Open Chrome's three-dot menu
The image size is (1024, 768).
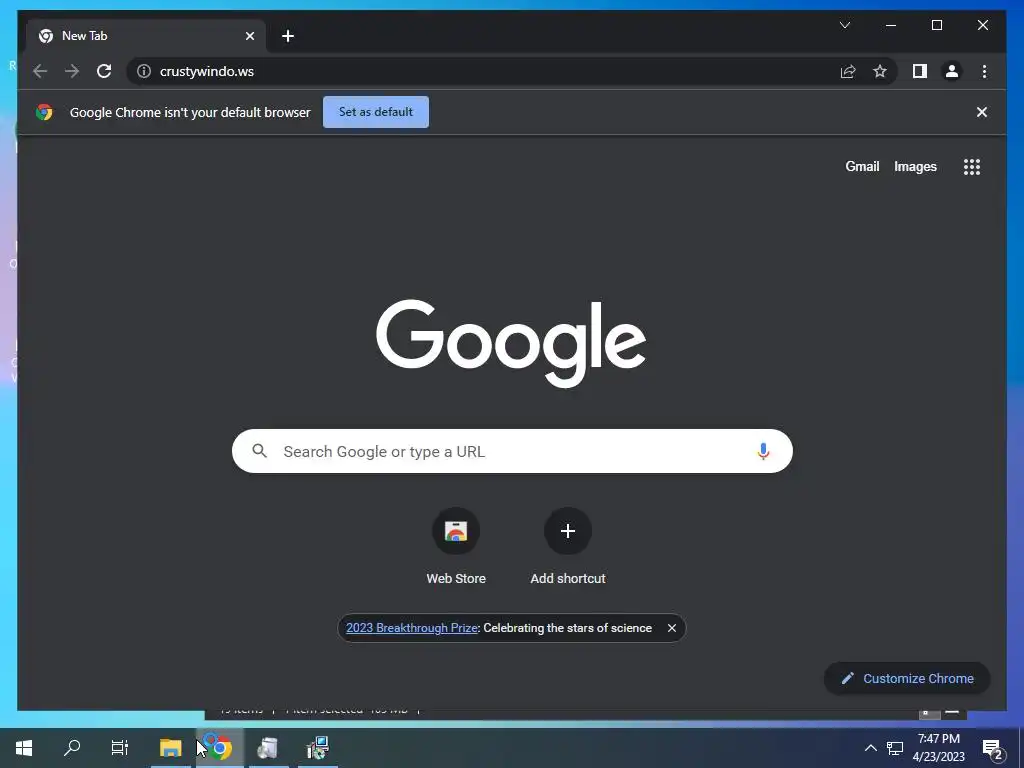pyautogui.click(x=984, y=71)
